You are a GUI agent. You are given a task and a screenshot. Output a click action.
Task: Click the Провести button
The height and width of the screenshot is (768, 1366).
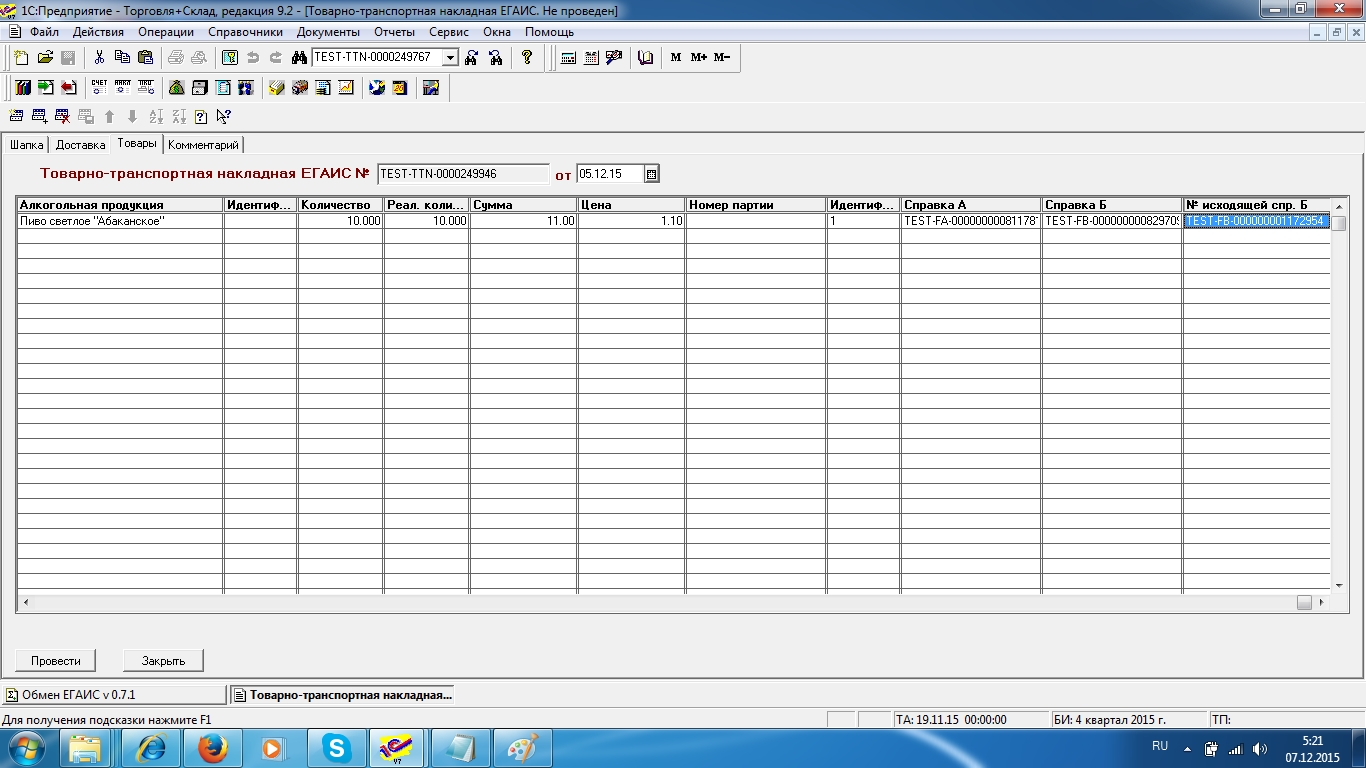point(55,660)
